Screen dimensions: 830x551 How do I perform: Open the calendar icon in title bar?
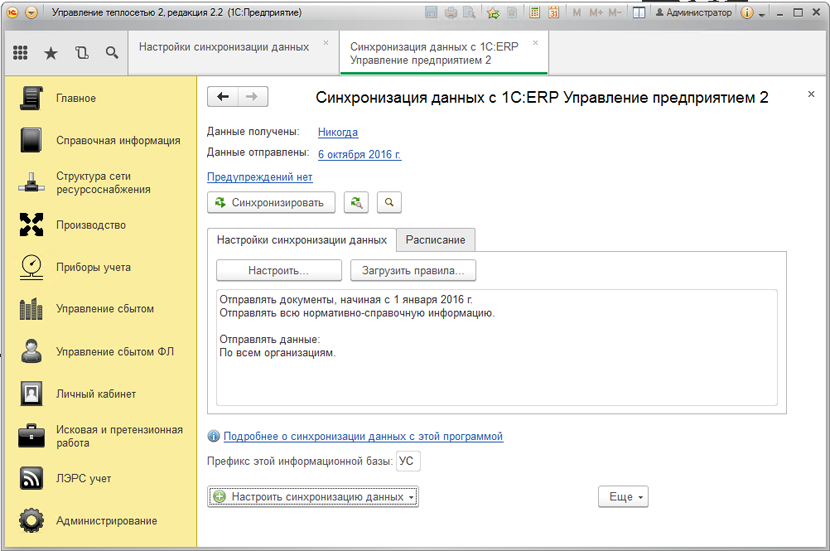click(555, 13)
